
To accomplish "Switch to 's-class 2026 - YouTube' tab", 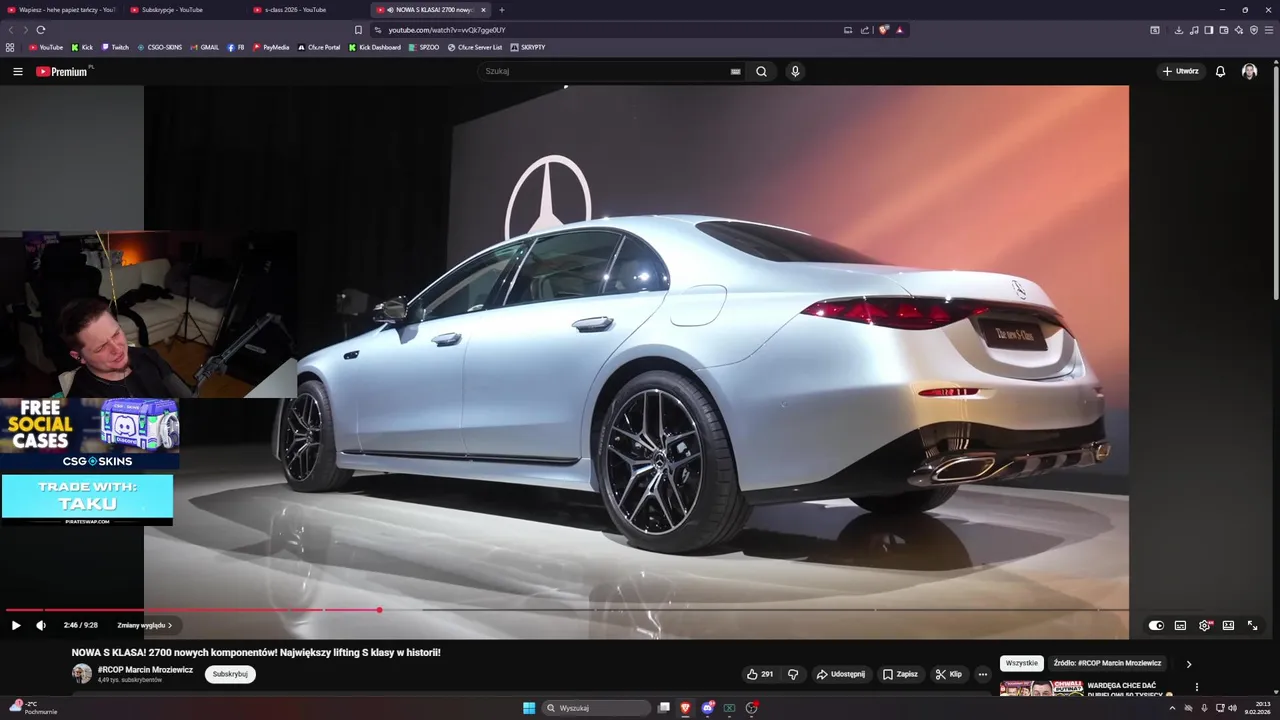I will click(x=306, y=10).
